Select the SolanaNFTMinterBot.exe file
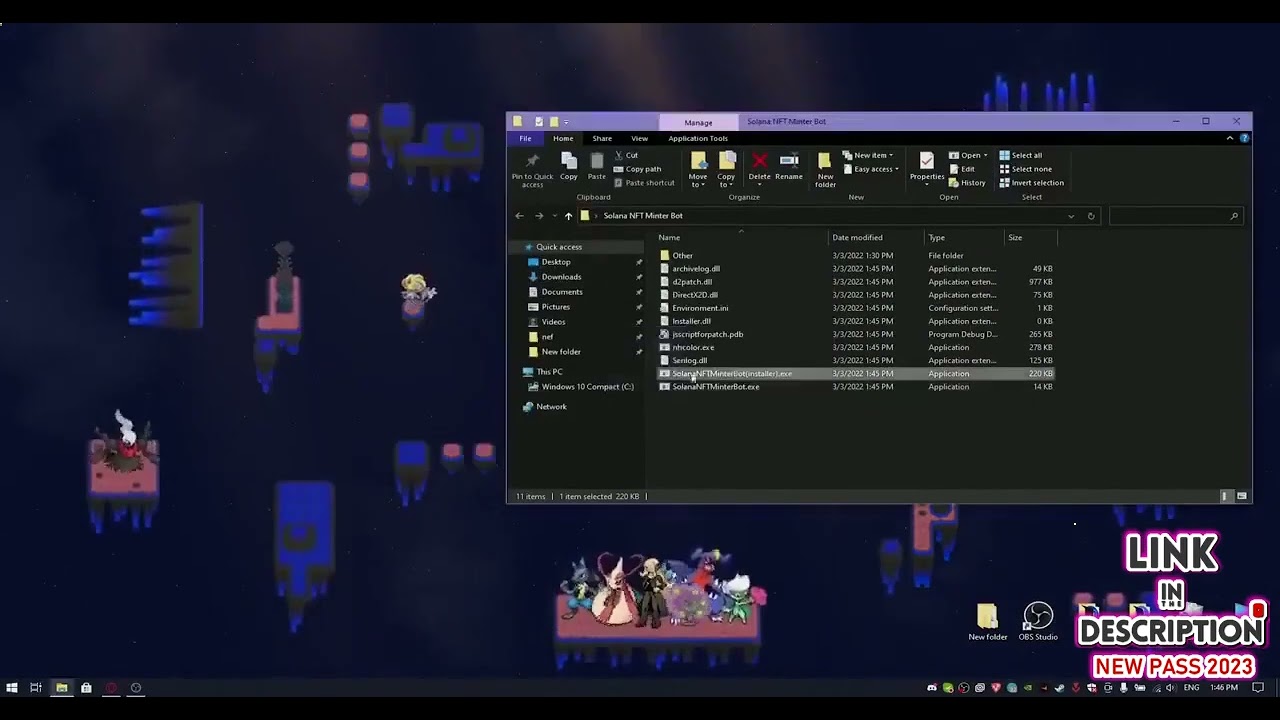This screenshot has width=1280, height=720. pos(715,387)
